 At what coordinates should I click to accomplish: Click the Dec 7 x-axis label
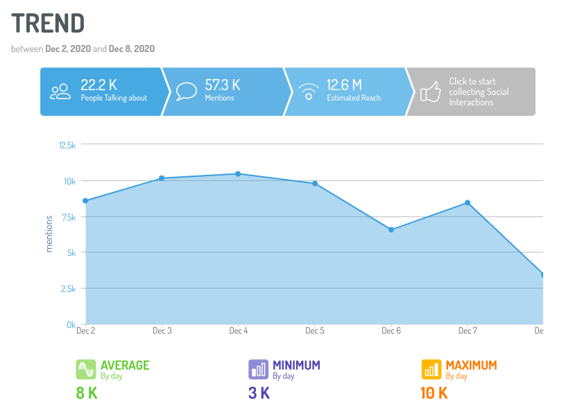(468, 331)
